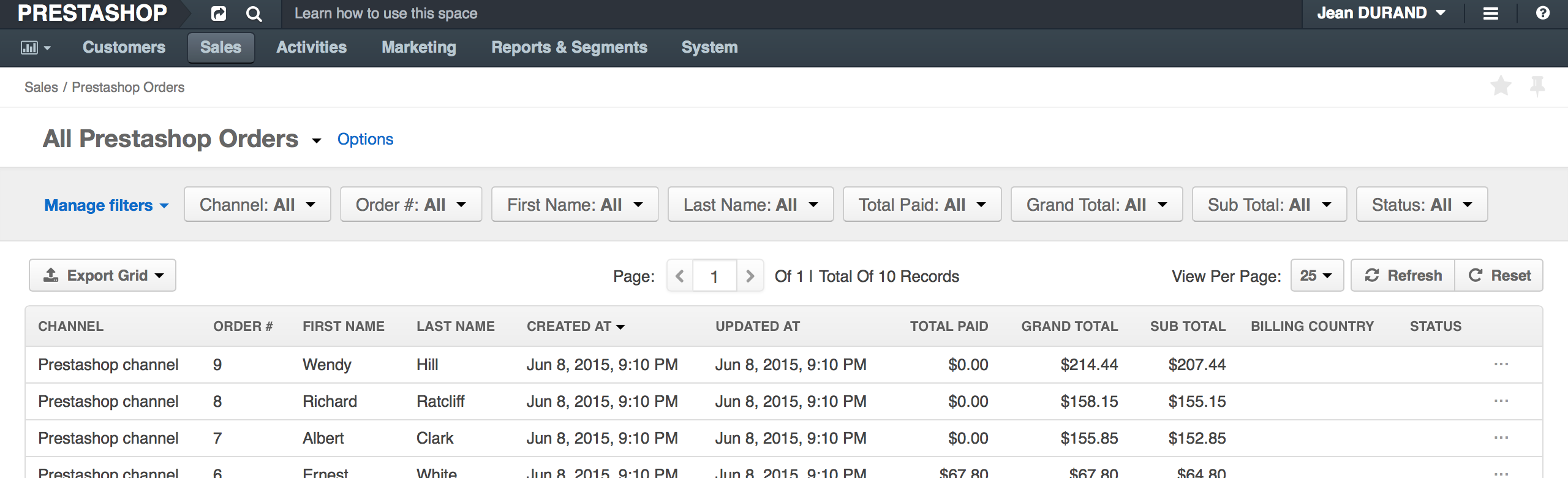Sort by First Name column header

coord(344,326)
